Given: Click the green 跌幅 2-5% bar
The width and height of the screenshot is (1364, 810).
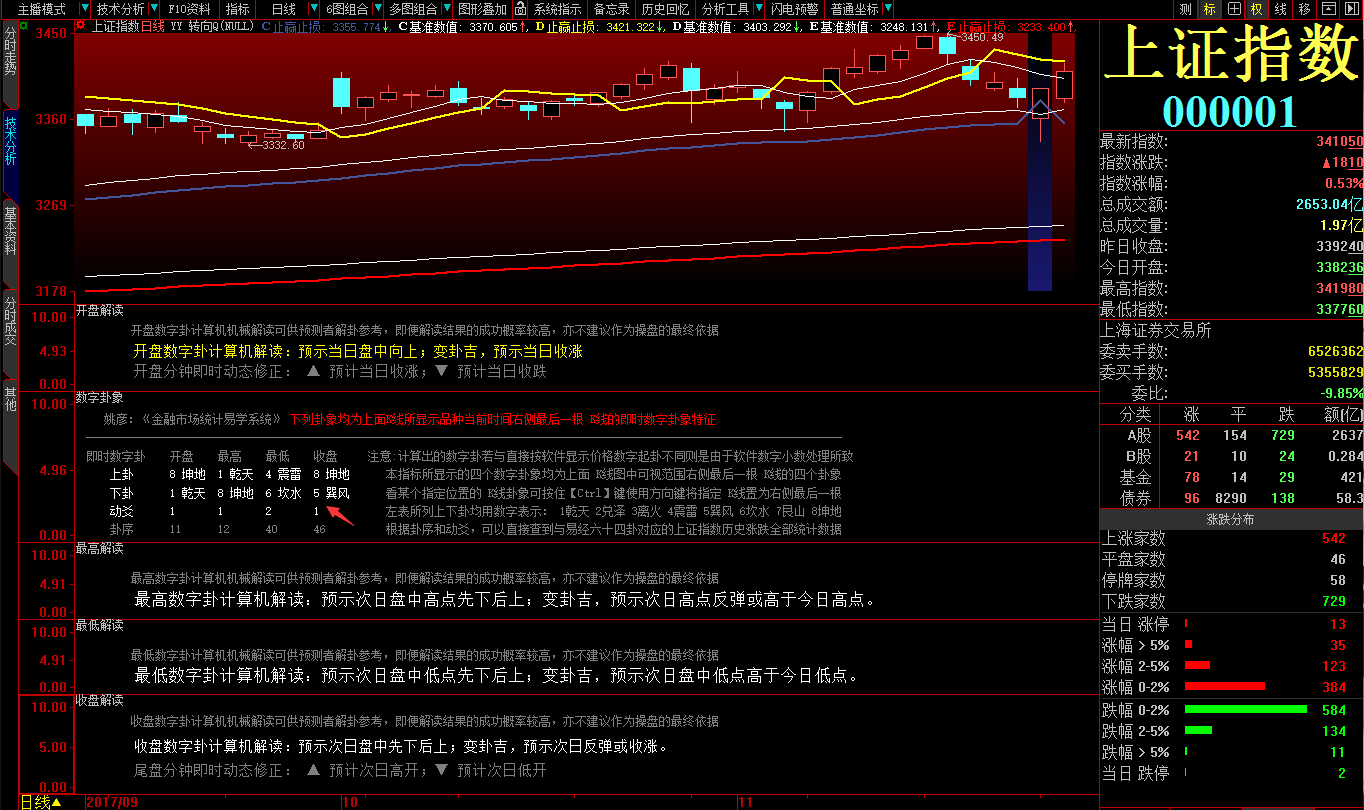Looking at the screenshot, I should tap(1198, 731).
